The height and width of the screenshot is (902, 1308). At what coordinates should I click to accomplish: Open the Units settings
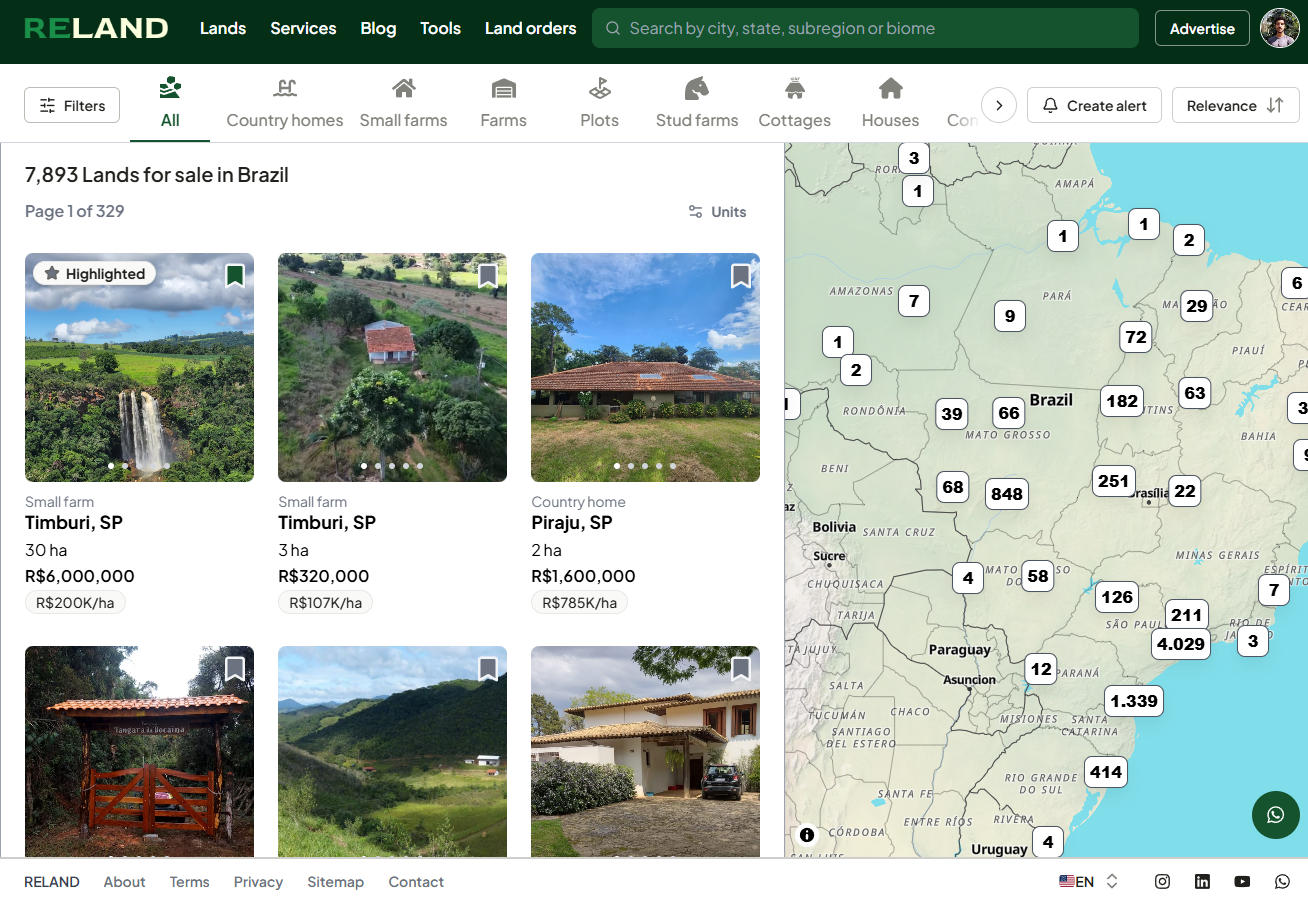point(717,211)
